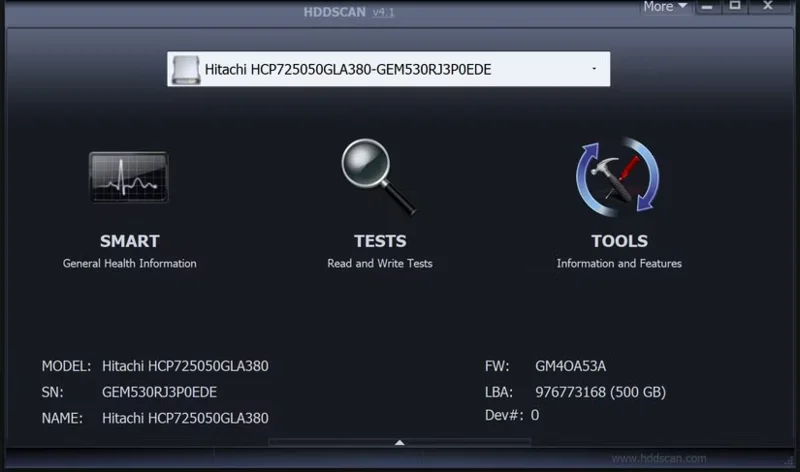800x472 pixels.
Task: Select the TOOLS heading text
Action: pyautogui.click(x=619, y=241)
